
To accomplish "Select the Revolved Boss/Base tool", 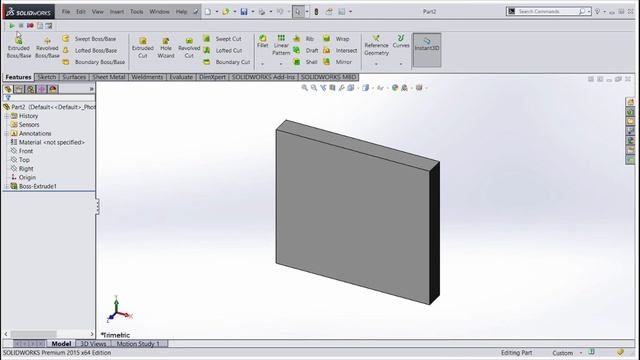I will (47, 47).
